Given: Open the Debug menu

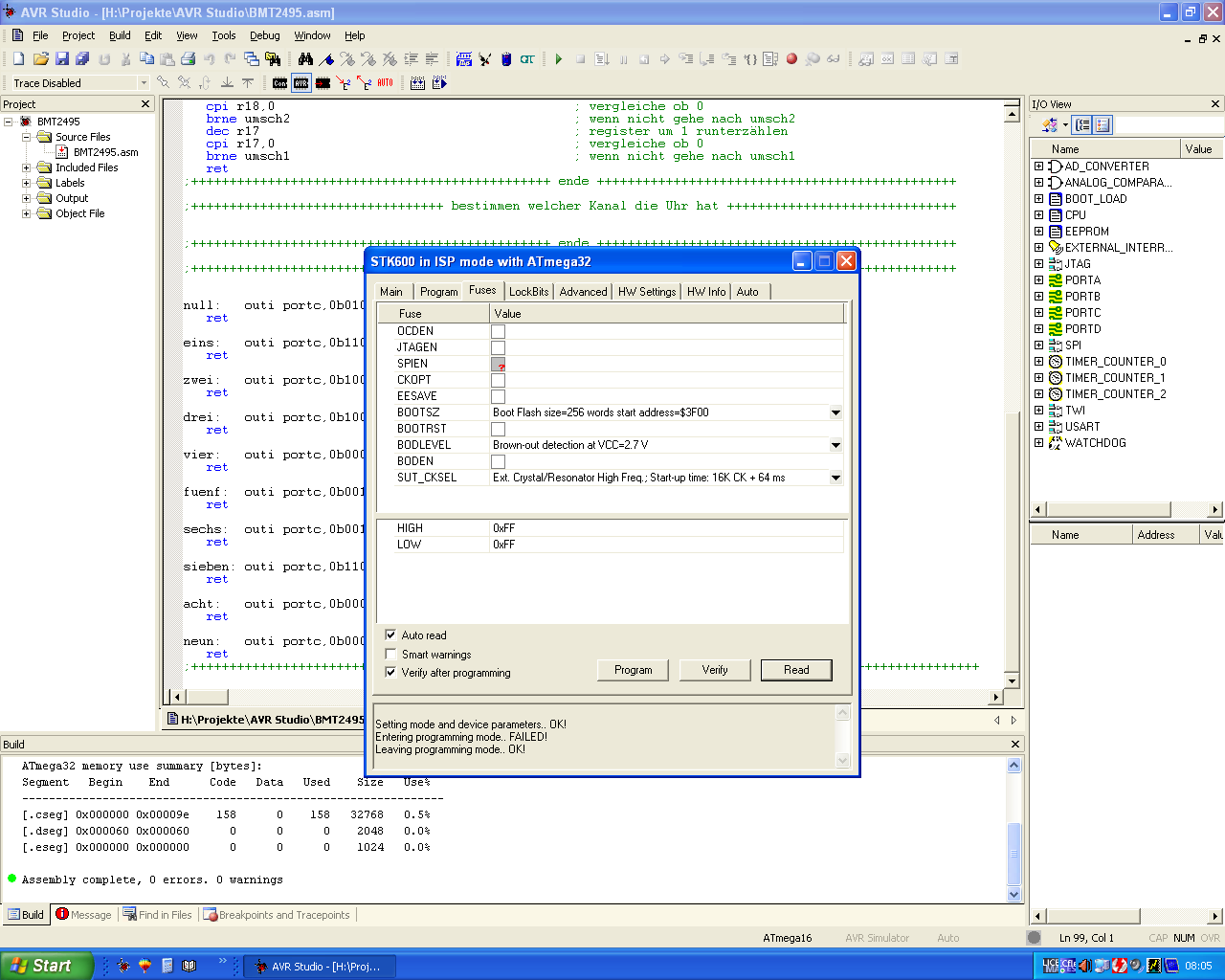Looking at the screenshot, I should (x=265, y=35).
